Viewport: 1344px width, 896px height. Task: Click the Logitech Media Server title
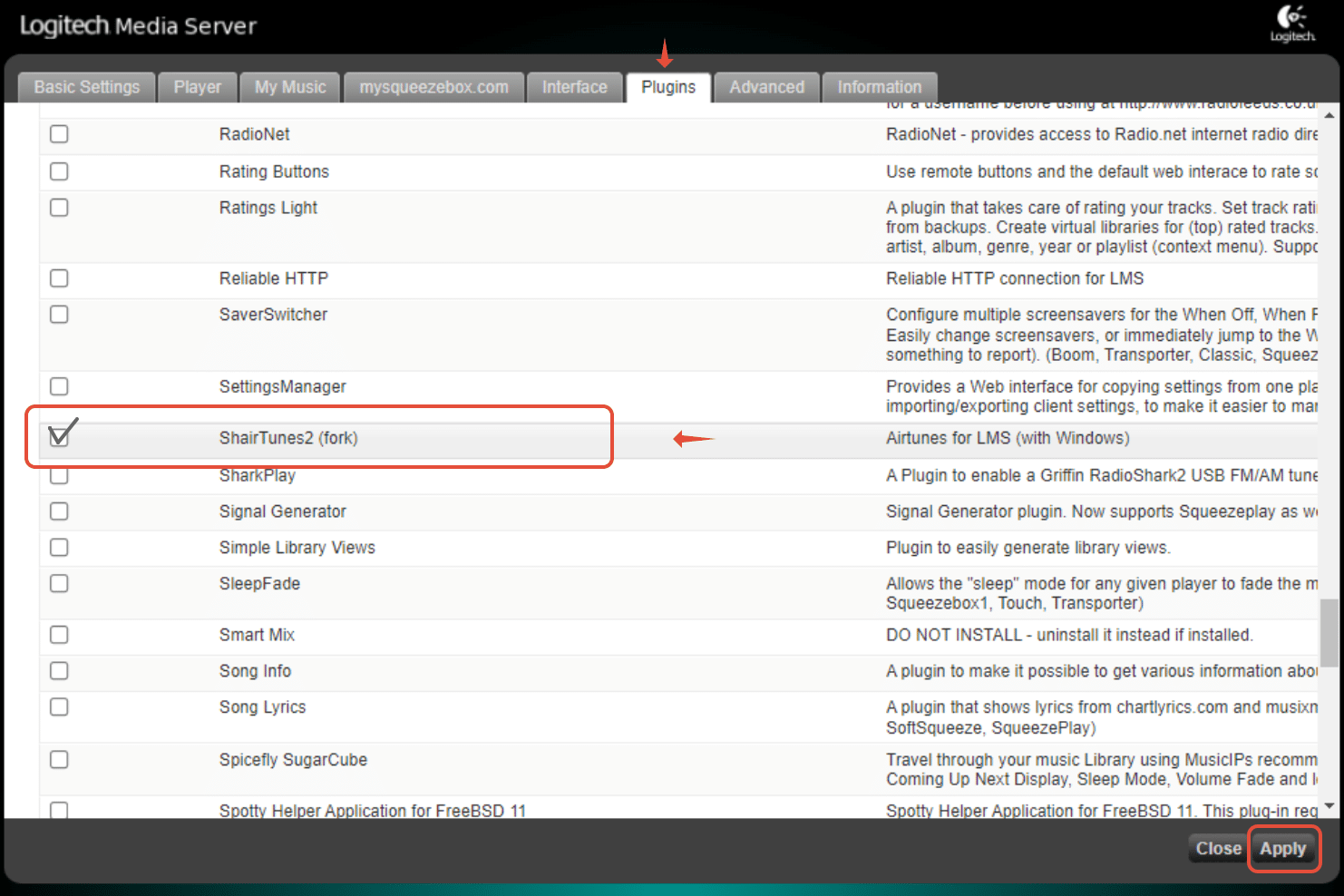tap(138, 25)
